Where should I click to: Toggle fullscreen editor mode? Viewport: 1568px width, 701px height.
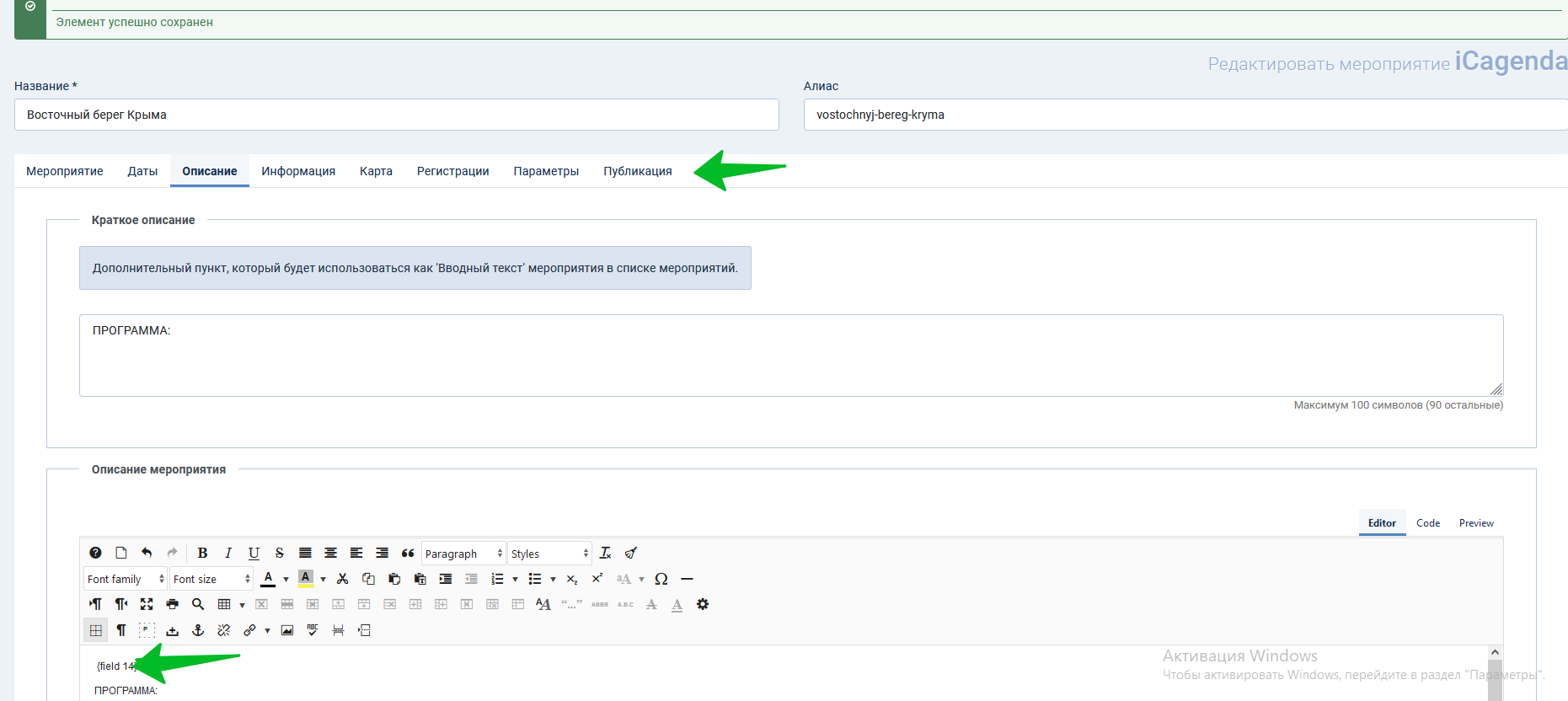(147, 604)
